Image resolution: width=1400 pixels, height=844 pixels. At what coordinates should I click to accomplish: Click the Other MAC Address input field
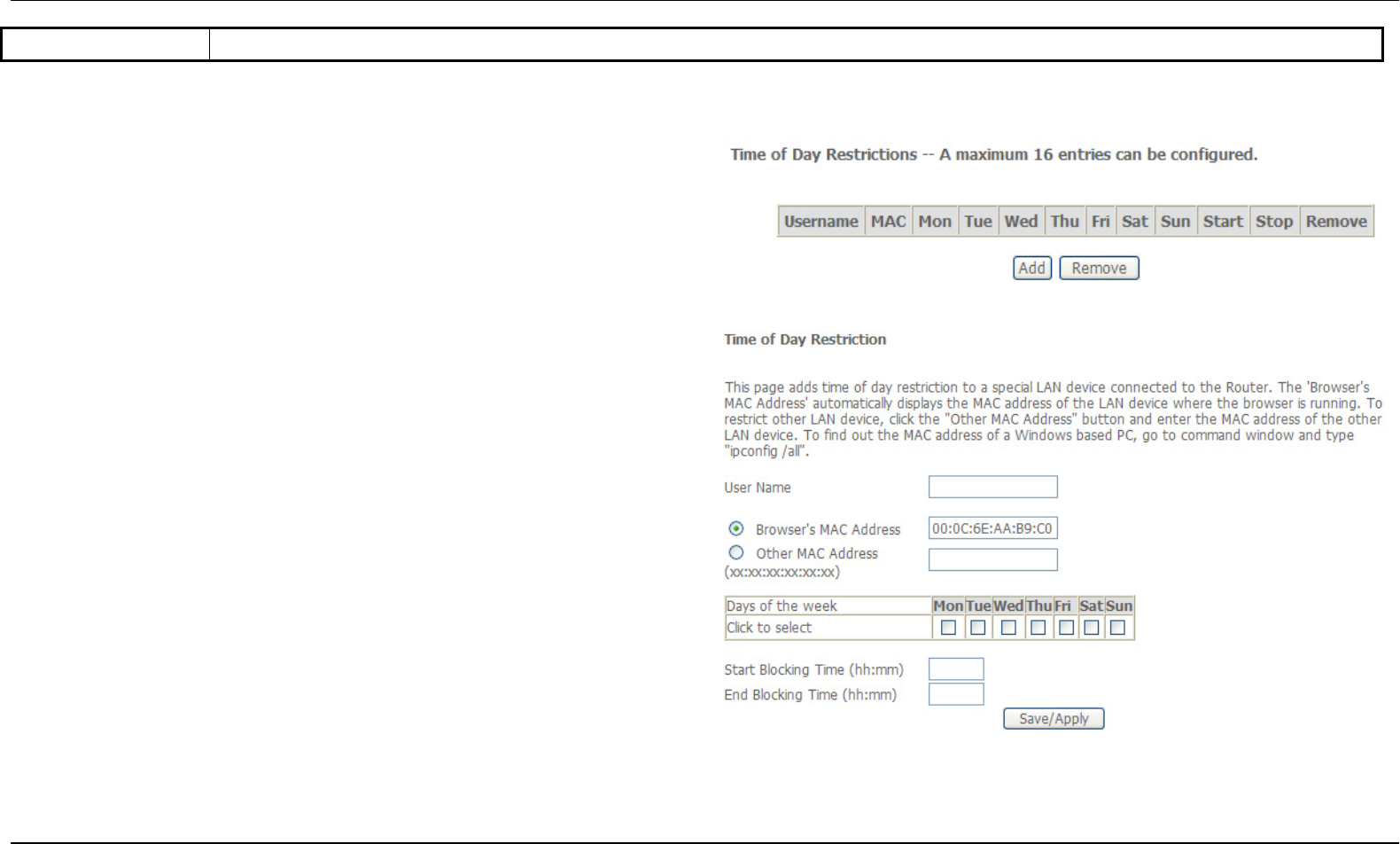[992, 559]
